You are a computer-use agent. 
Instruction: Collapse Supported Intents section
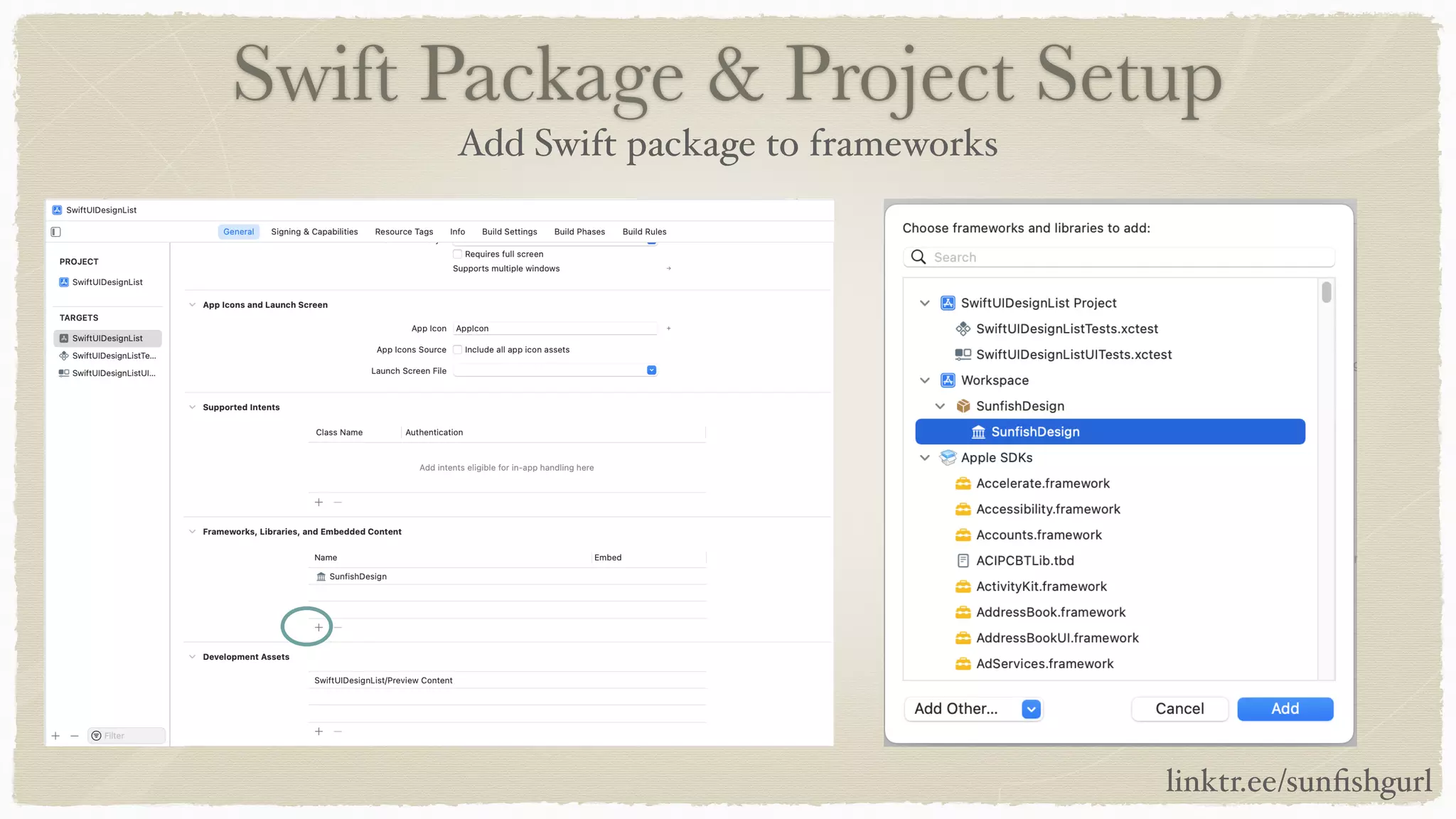(192, 407)
